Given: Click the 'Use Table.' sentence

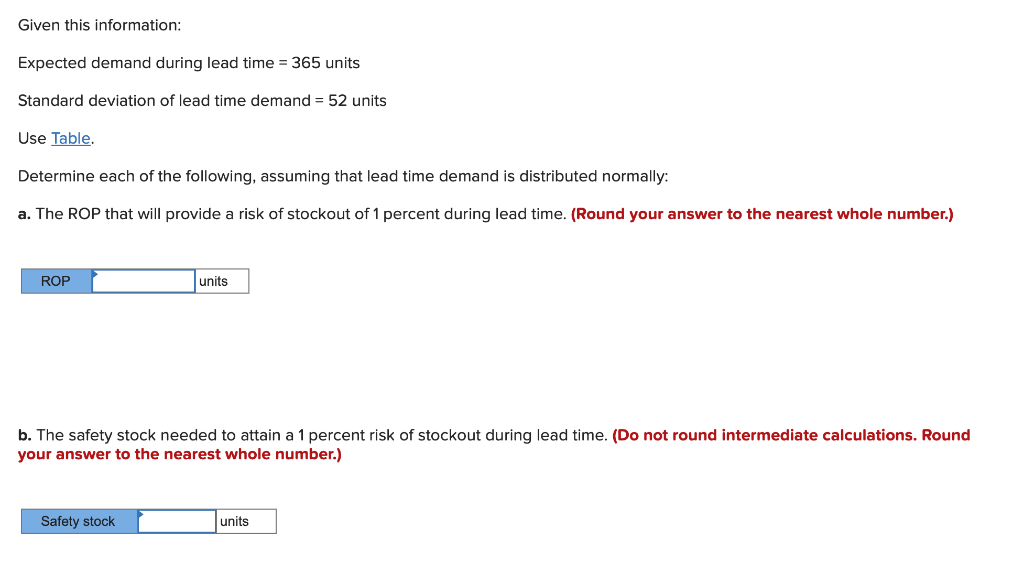Looking at the screenshot, I should click(x=52, y=138).
